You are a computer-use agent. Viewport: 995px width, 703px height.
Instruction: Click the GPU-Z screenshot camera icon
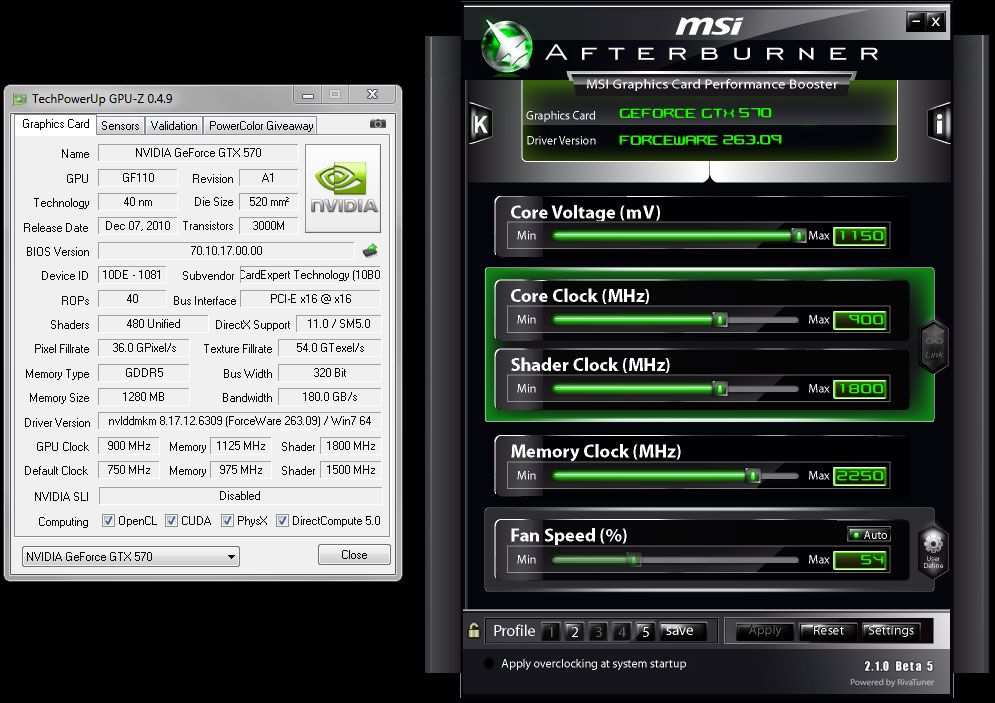click(x=378, y=124)
